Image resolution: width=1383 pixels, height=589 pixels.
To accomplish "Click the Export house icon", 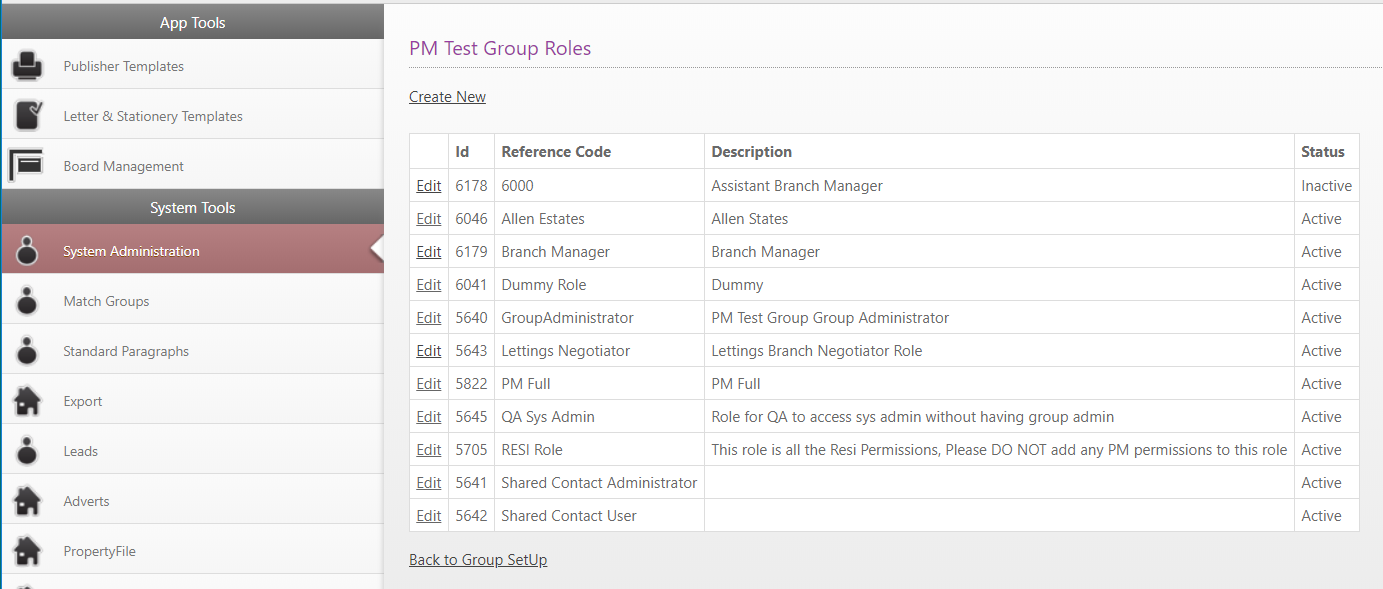I will tap(27, 401).
